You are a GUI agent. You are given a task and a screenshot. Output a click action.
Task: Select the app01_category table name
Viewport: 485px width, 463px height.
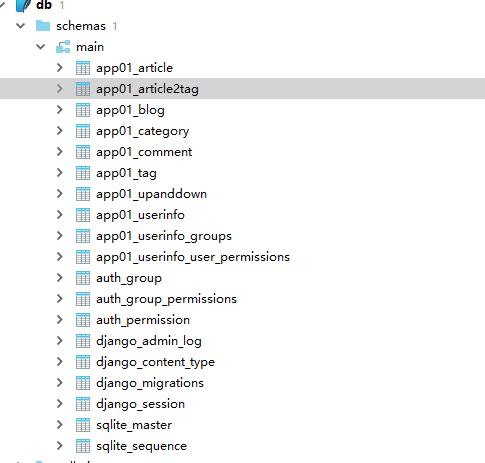(x=142, y=131)
